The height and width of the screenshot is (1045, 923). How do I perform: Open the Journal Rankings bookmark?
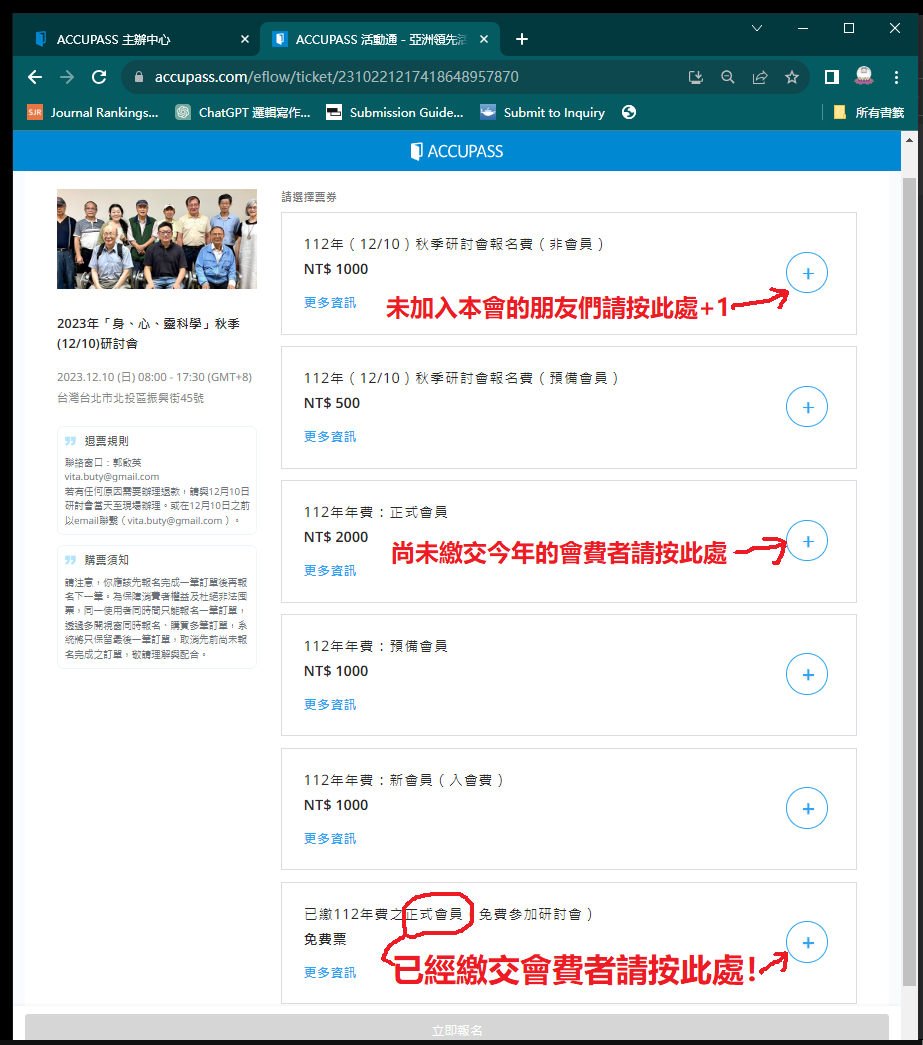(x=93, y=112)
